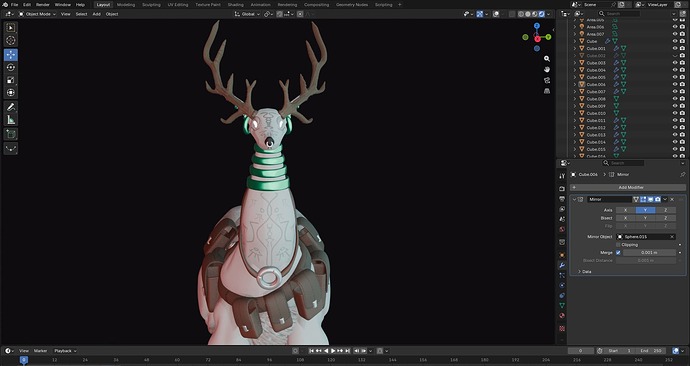Open the Object Data mesh properties tab

coord(562,305)
